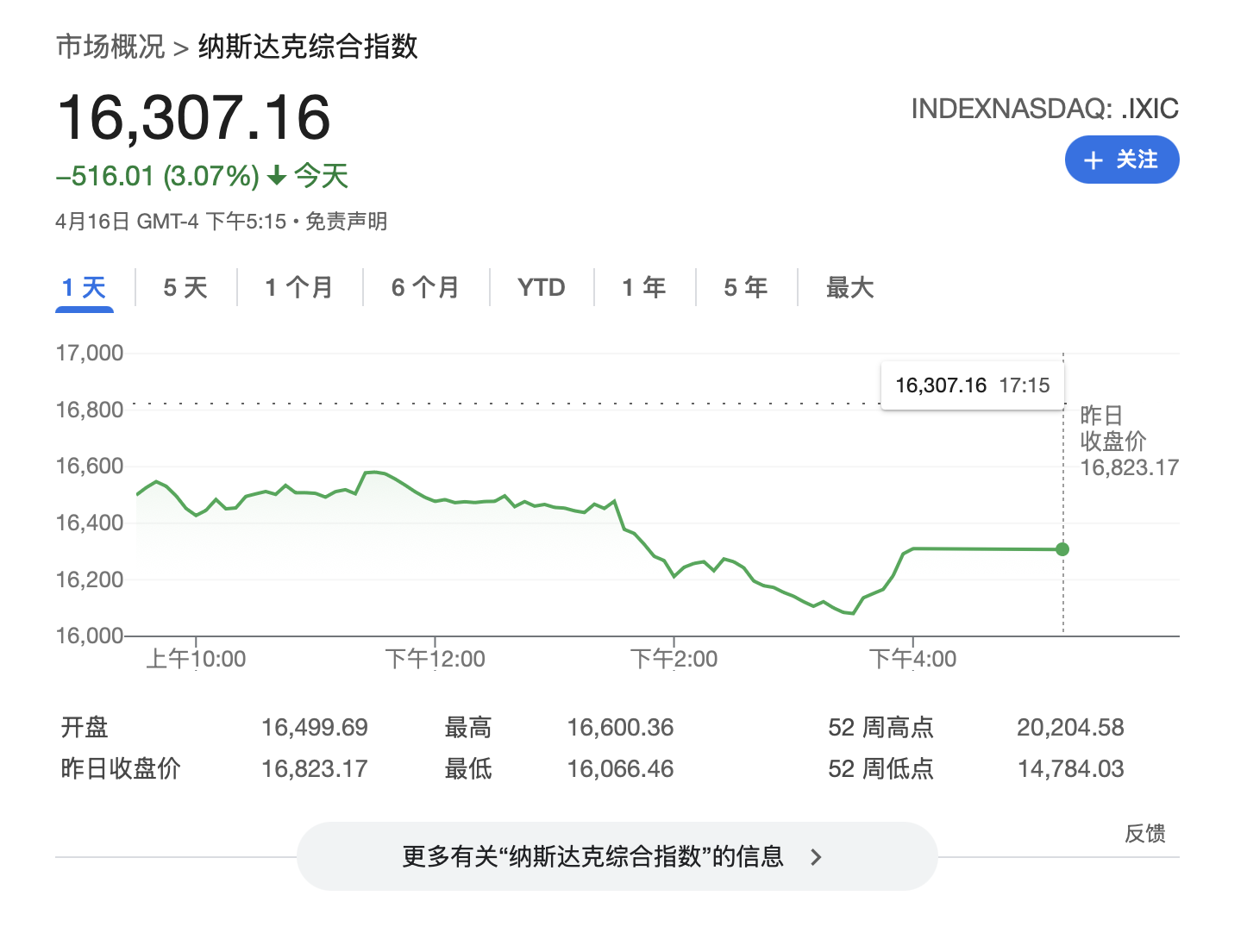
Task: Click the 16,307.16 17:15 chart tooltip
Action: tap(972, 385)
